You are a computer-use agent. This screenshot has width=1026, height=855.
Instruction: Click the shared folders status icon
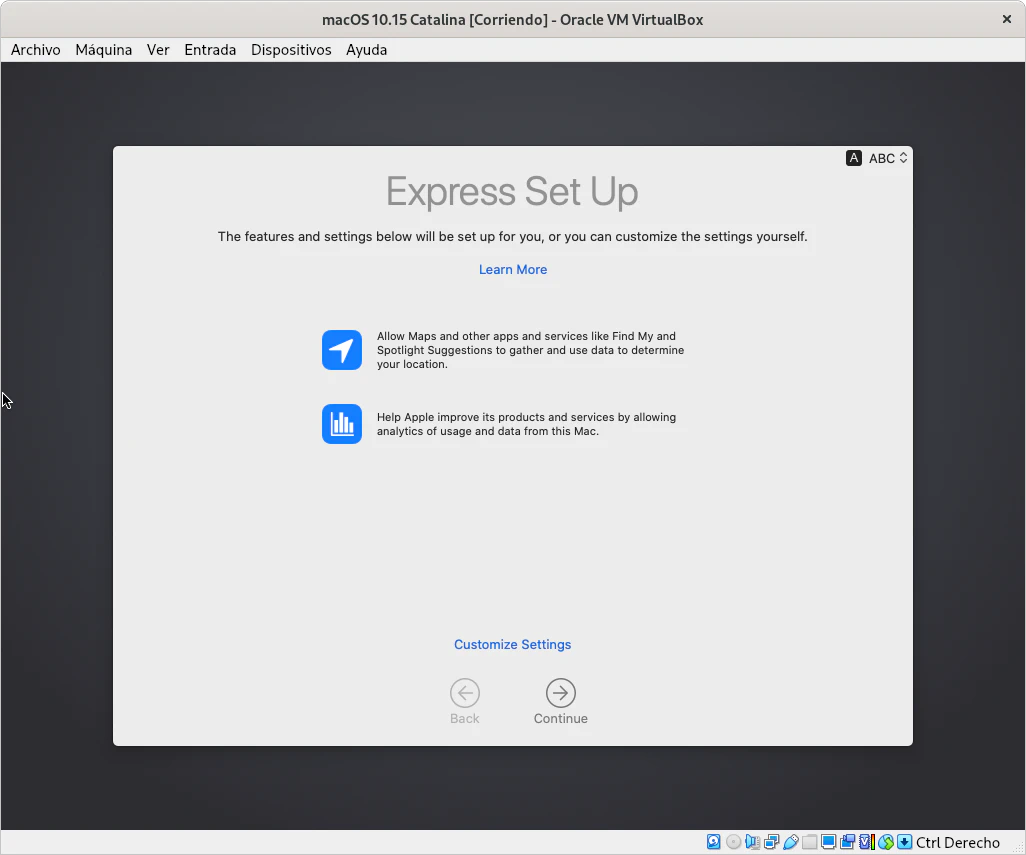(809, 842)
